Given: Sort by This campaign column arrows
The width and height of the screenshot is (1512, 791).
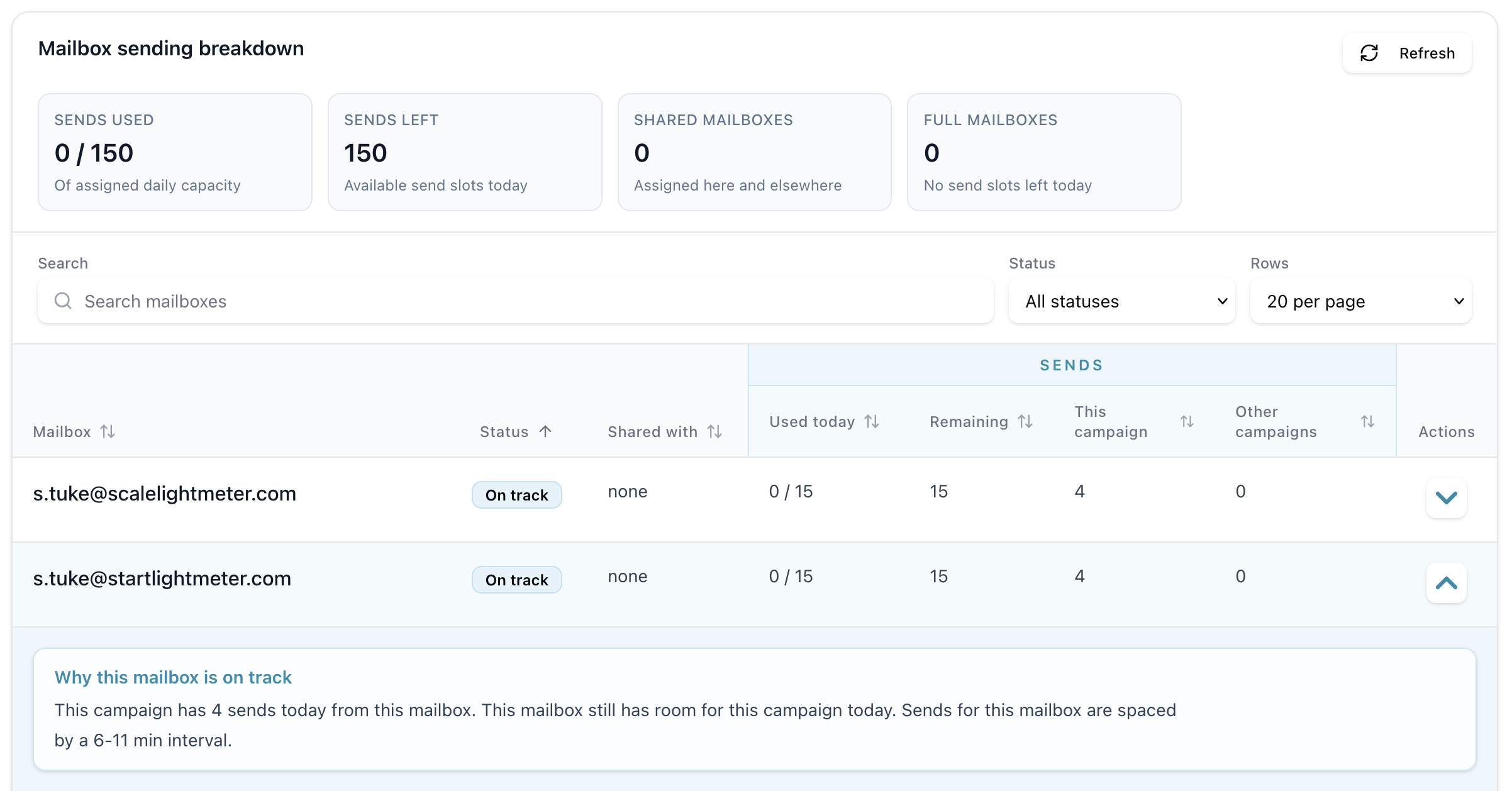Looking at the screenshot, I should [x=1187, y=421].
